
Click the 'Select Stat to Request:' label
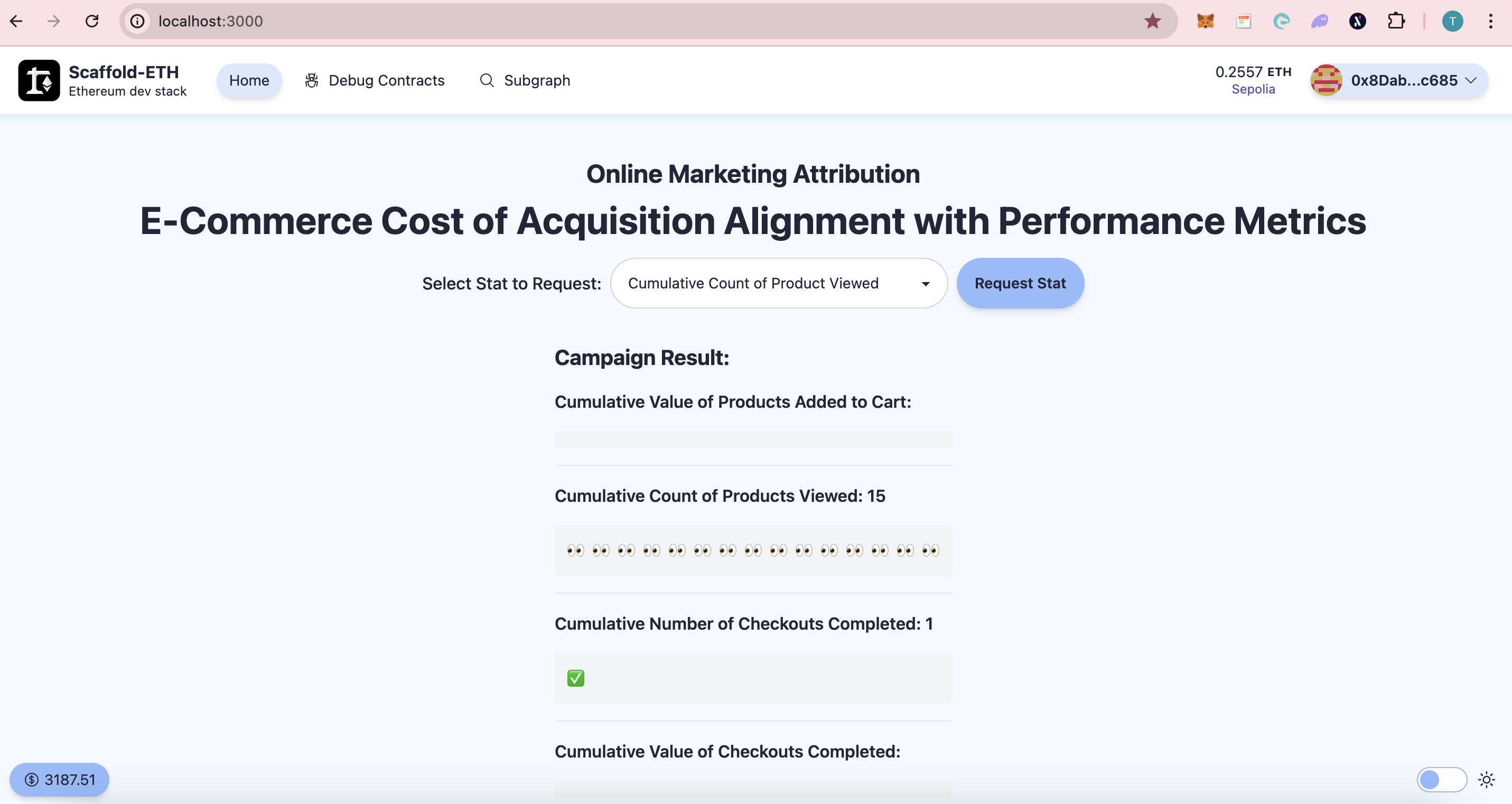511,284
